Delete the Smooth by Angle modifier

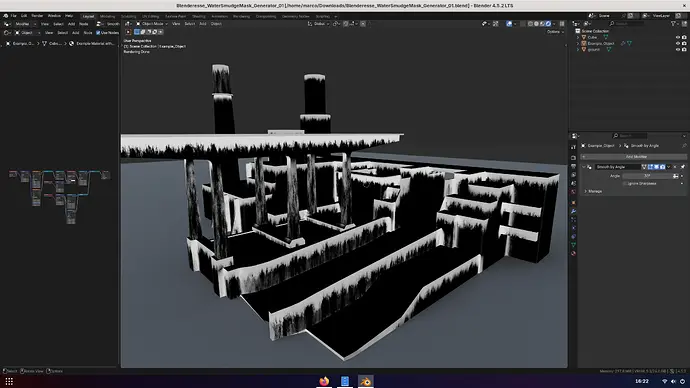click(x=675, y=167)
